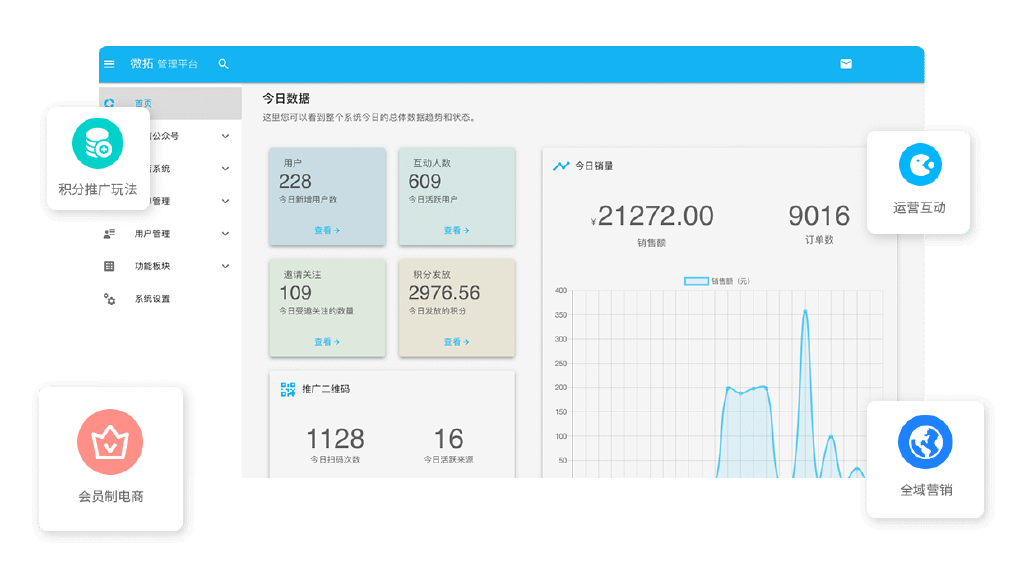Click the search magnifier icon in header
The width and height of the screenshot is (1020, 581).
(223, 64)
